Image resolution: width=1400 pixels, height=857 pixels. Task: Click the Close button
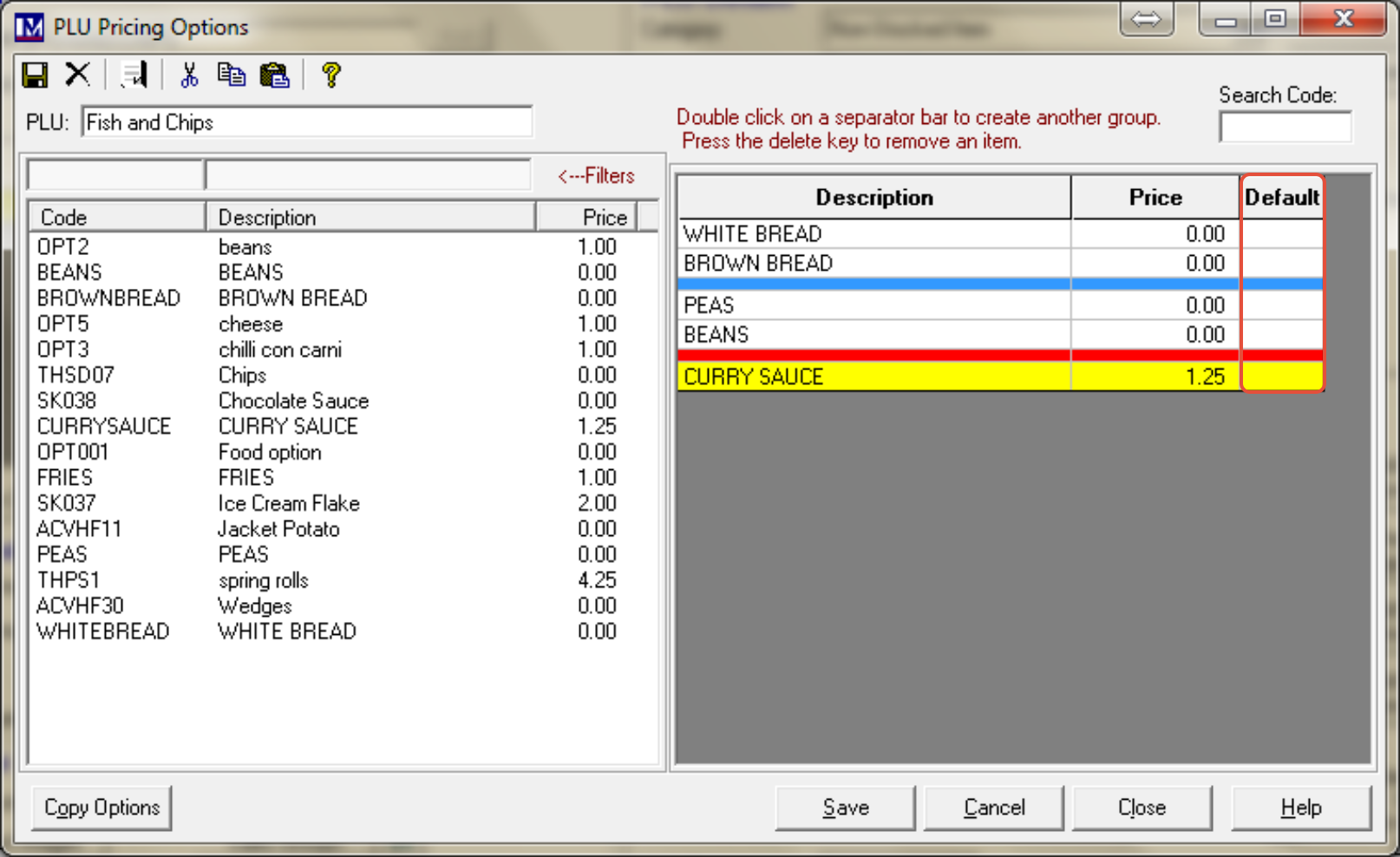point(1142,808)
